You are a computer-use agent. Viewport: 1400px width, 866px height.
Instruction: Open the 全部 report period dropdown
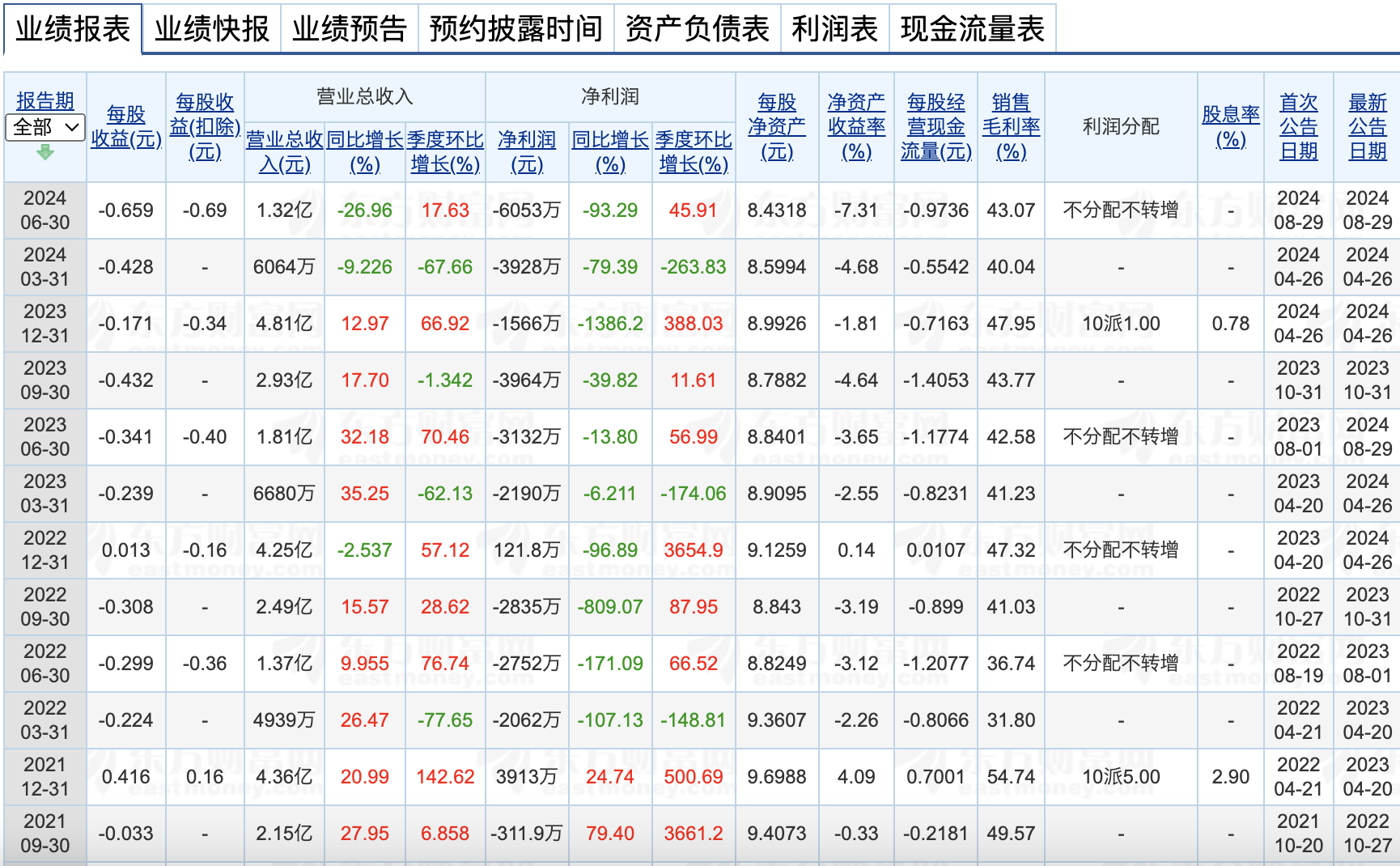click(x=45, y=127)
